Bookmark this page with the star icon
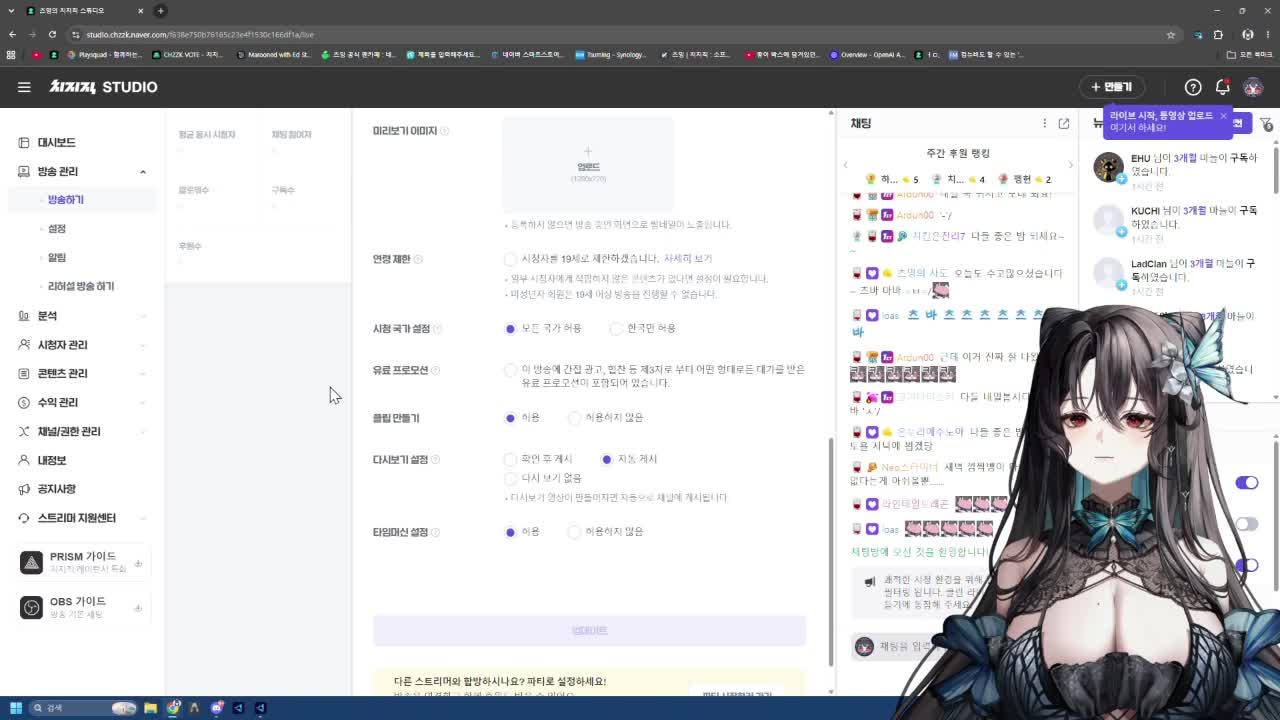Image resolution: width=1280 pixels, height=720 pixels. (1170, 34)
